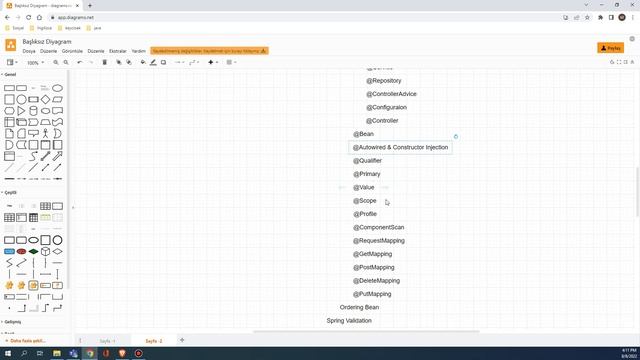This screenshot has height=360, width=640.
Task: Toggle fullscreen icon at toolbar right
Action: tap(619, 62)
